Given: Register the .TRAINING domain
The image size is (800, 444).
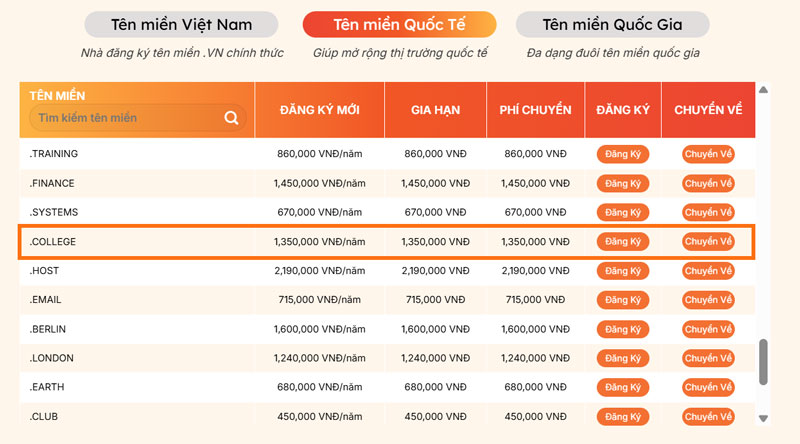Looking at the screenshot, I should coord(623,154).
